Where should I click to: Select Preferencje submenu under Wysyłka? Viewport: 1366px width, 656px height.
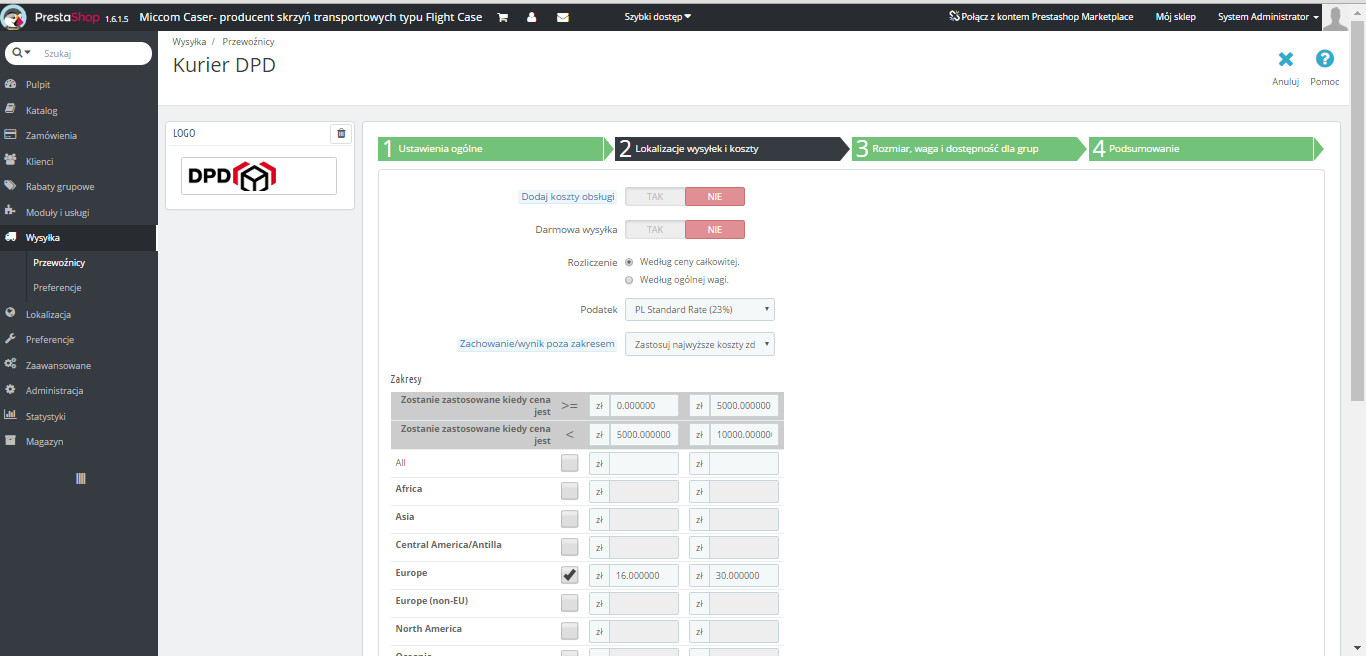57,288
